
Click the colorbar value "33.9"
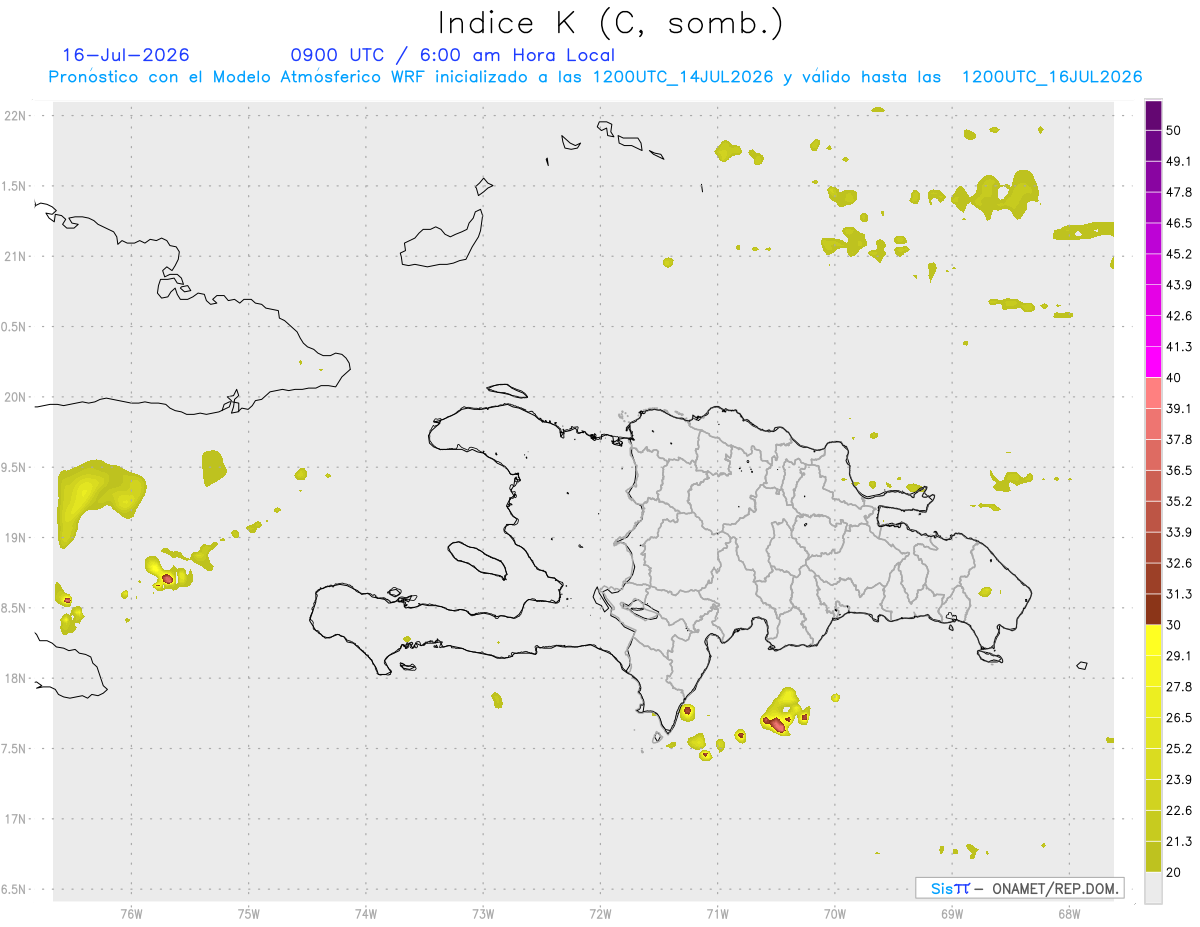point(1179,532)
